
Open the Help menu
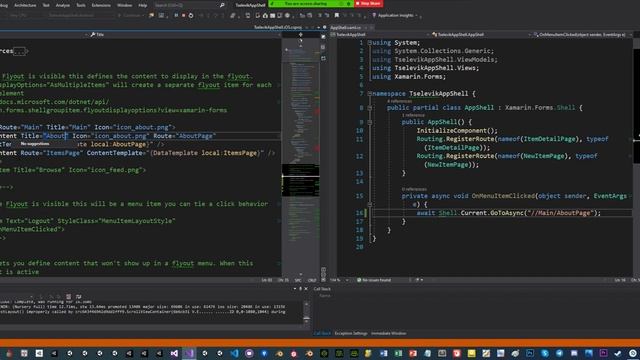click(142, 5)
